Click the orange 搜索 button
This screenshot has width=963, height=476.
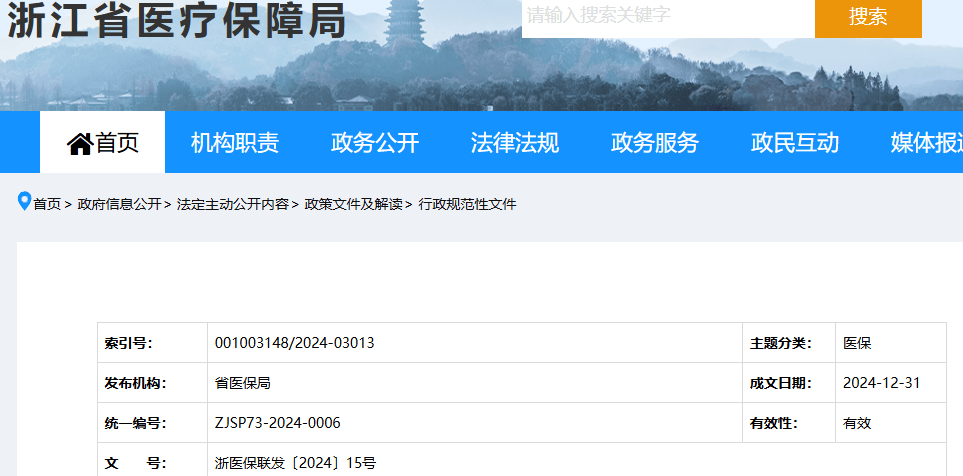[x=868, y=17]
